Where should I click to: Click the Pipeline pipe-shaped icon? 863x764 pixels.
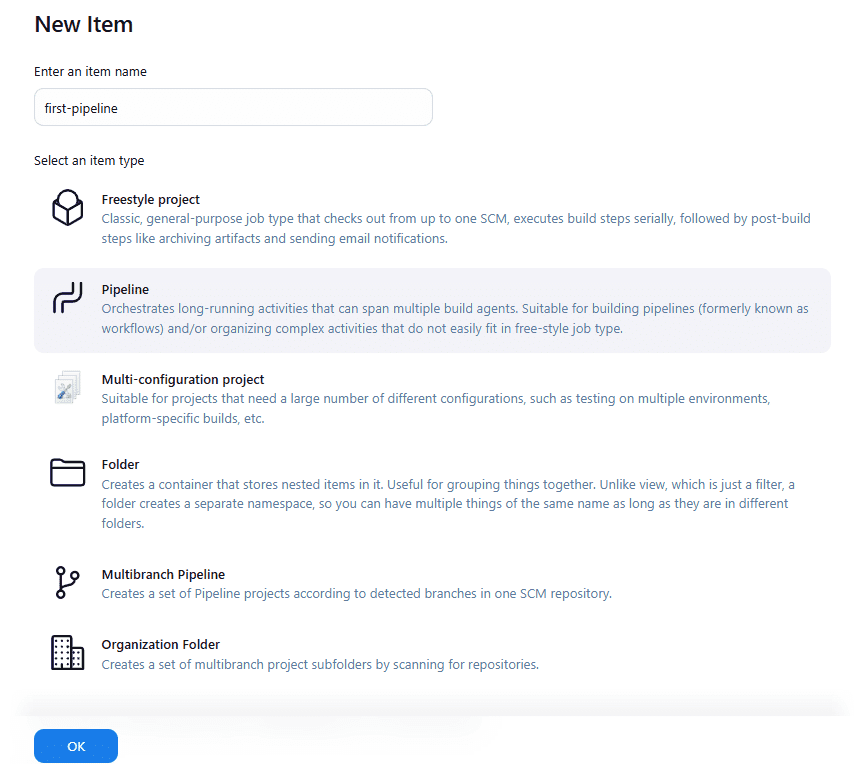pyautogui.click(x=68, y=298)
